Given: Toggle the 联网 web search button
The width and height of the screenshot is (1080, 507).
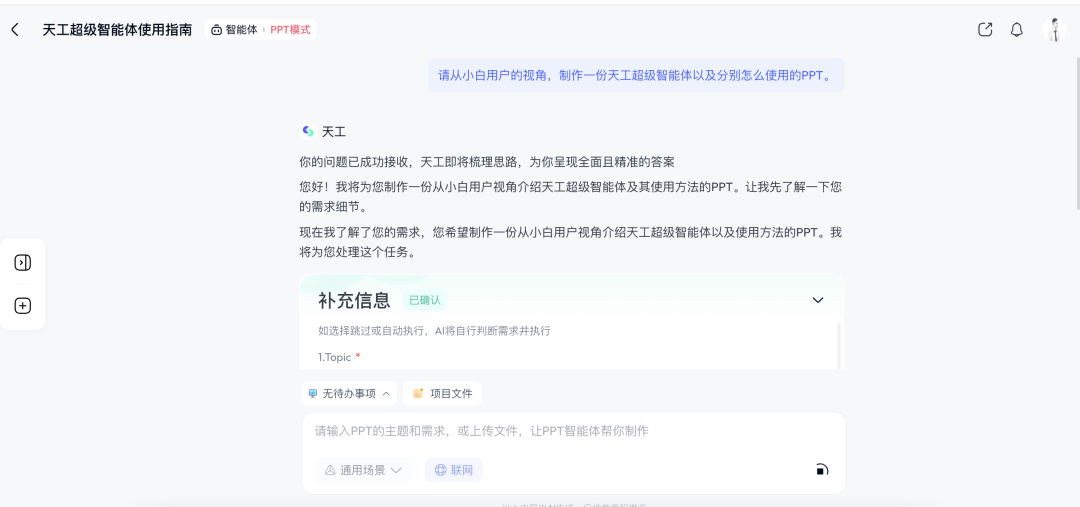Looking at the screenshot, I should [x=453, y=470].
